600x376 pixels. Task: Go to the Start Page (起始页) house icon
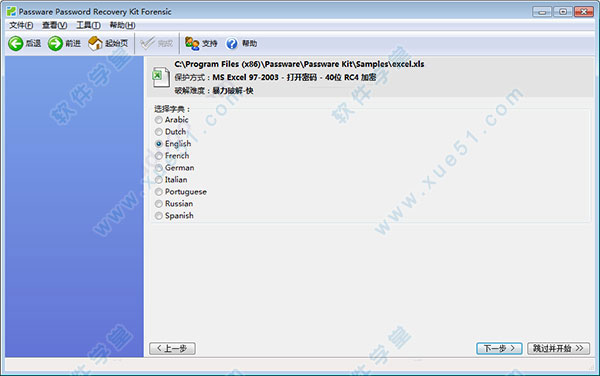[95, 43]
